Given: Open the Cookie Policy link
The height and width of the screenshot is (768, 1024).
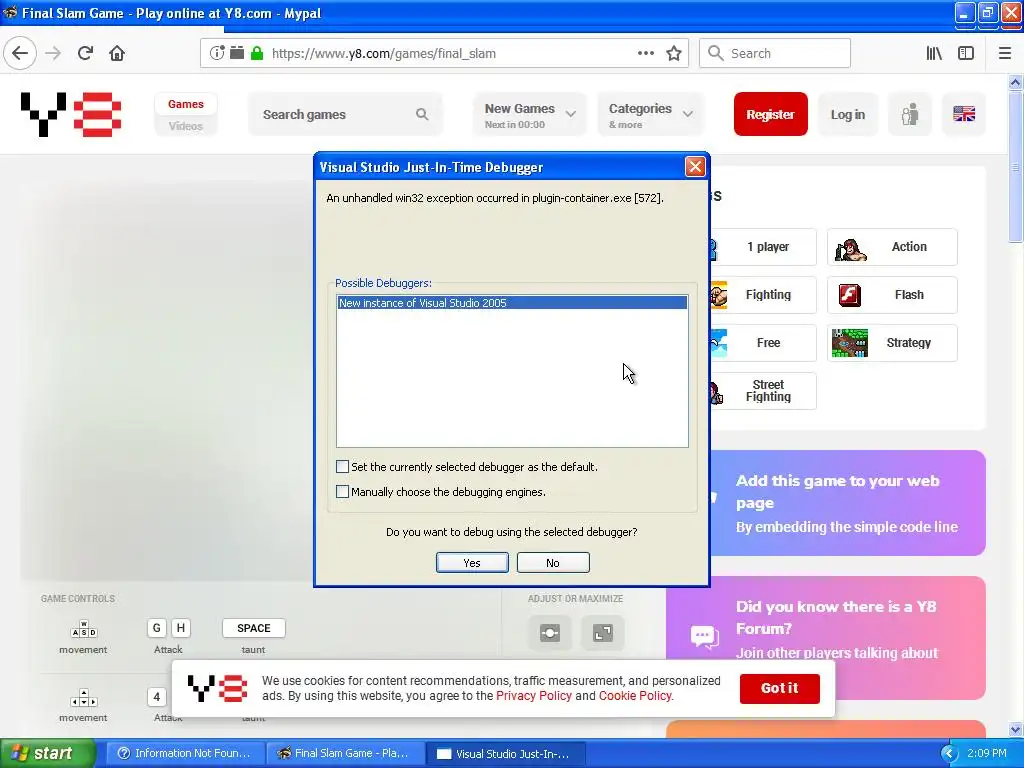Looking at the screenshot, I should pyautogui.click(x=635, y=696).
